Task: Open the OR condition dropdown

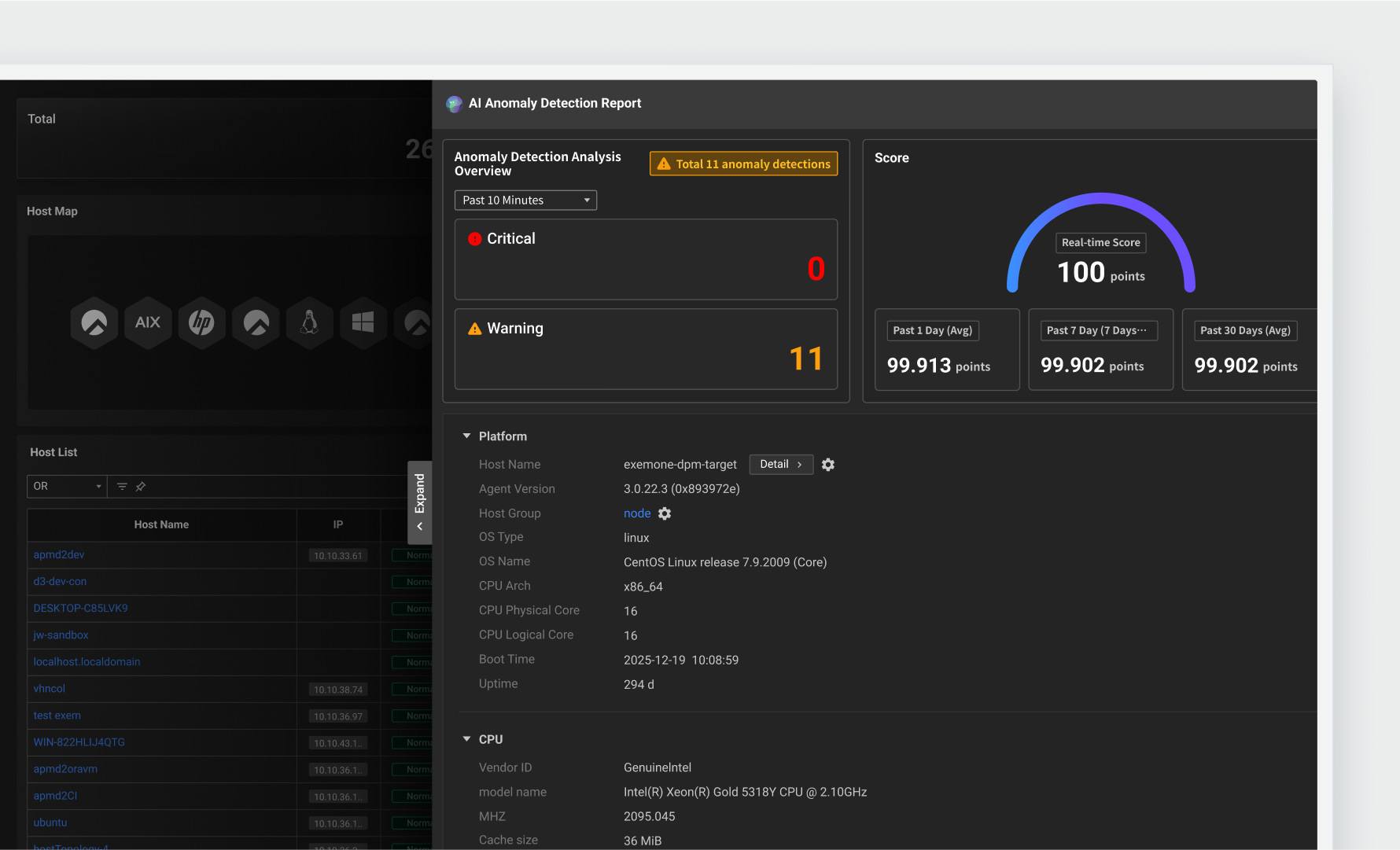Action: (x=67, y=487)
